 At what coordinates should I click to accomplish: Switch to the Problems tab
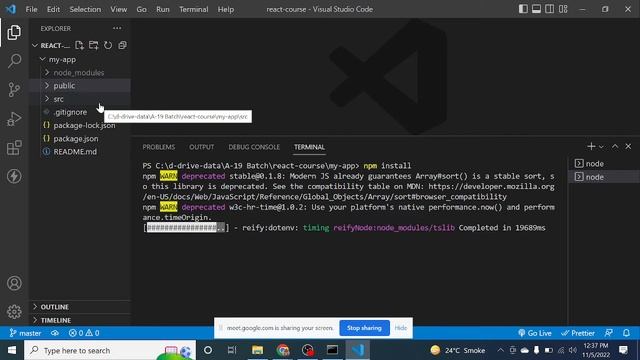tap(158, 147)
